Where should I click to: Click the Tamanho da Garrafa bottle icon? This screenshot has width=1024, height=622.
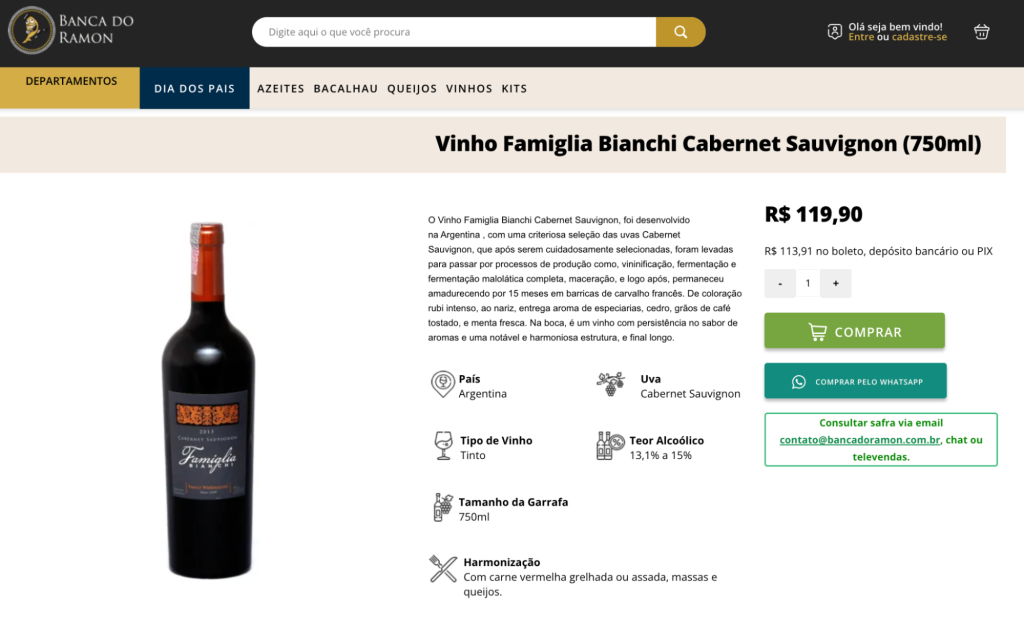coord(443,508)
